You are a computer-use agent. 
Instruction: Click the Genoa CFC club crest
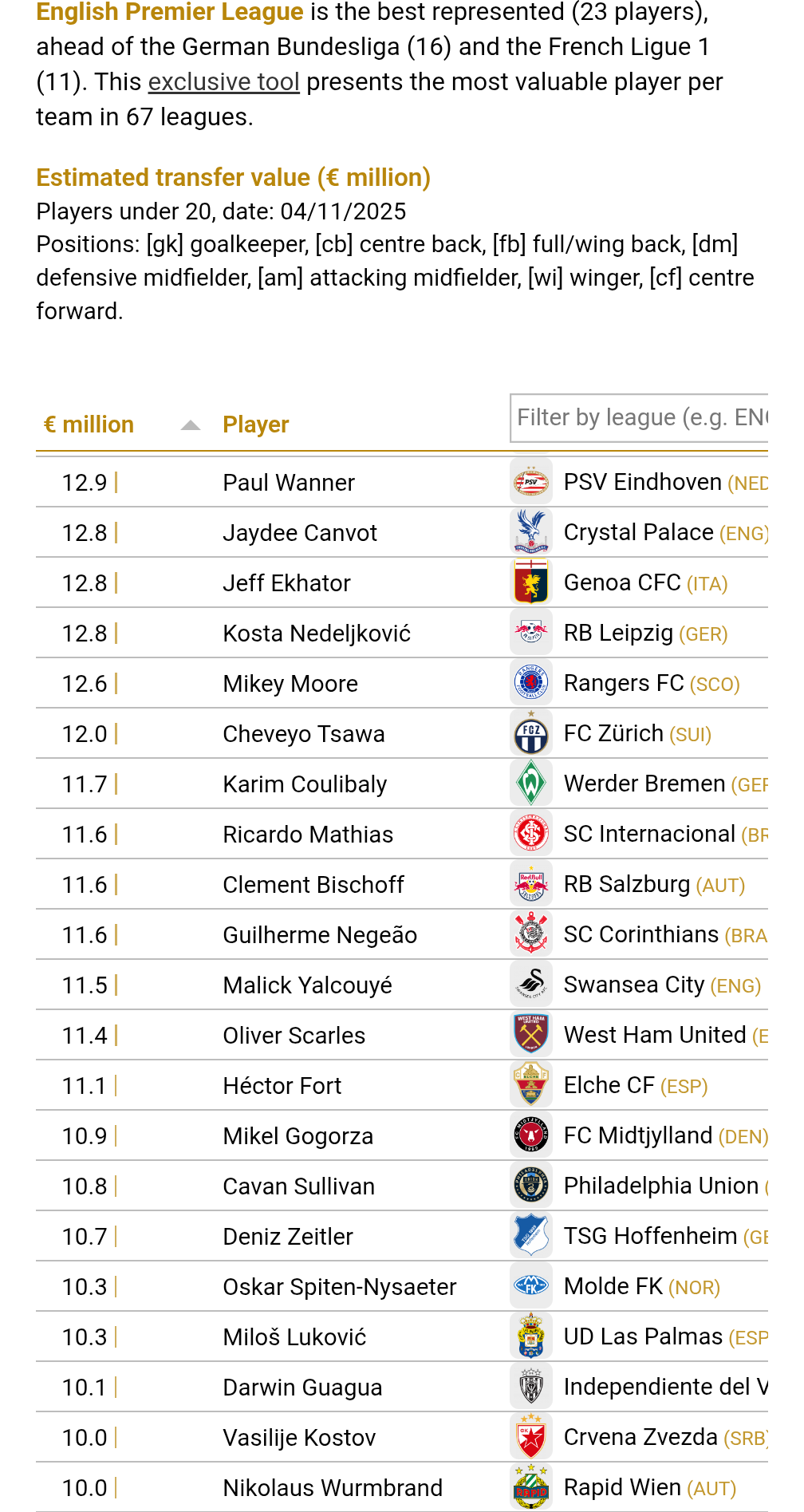click(531, 582)
